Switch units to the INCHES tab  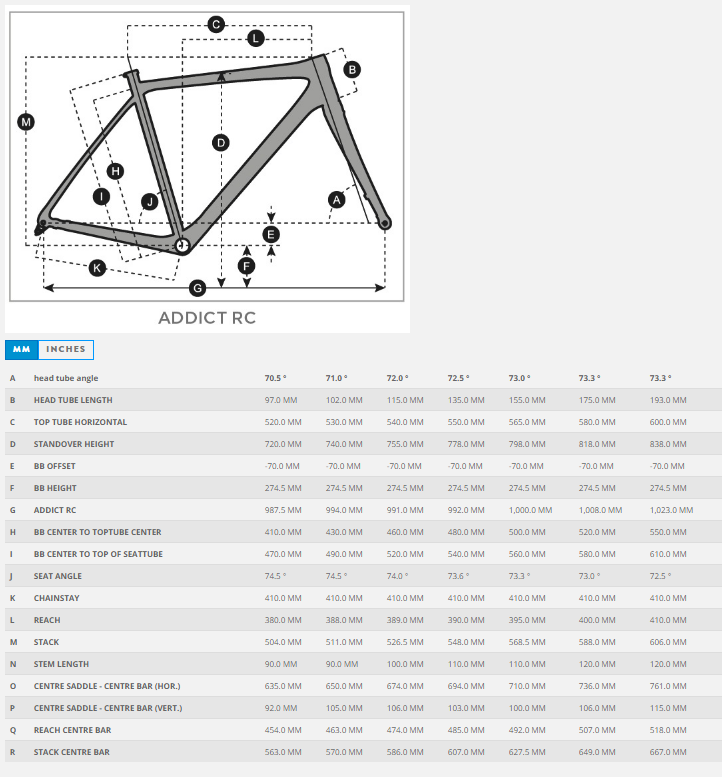click(x=66, y=350)
